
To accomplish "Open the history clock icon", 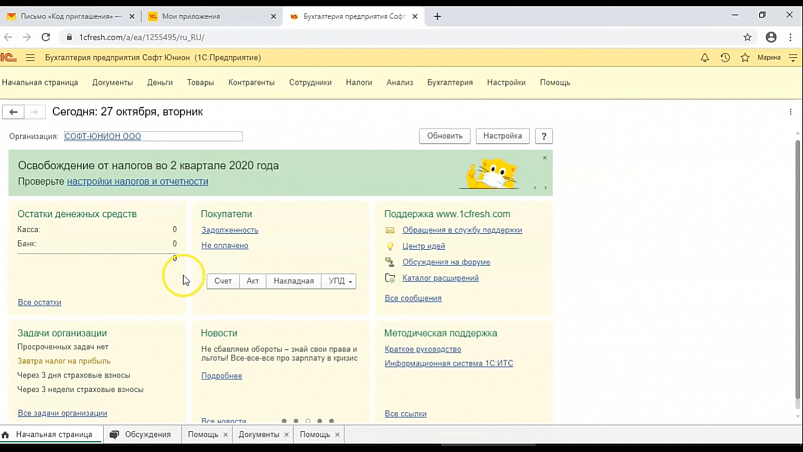I will (725, 58).
